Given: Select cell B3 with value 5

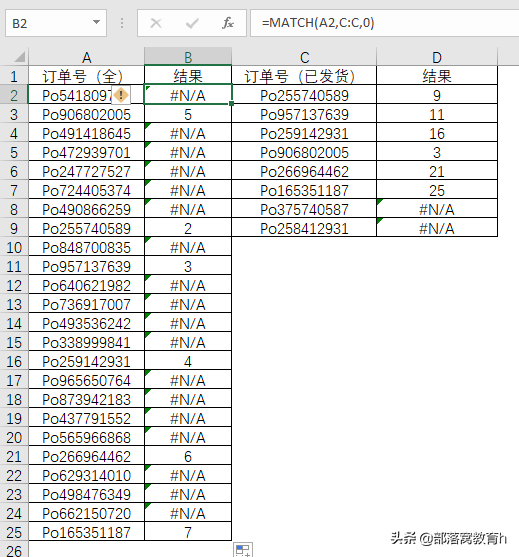Looking at the screenshot, I should 188,114.
